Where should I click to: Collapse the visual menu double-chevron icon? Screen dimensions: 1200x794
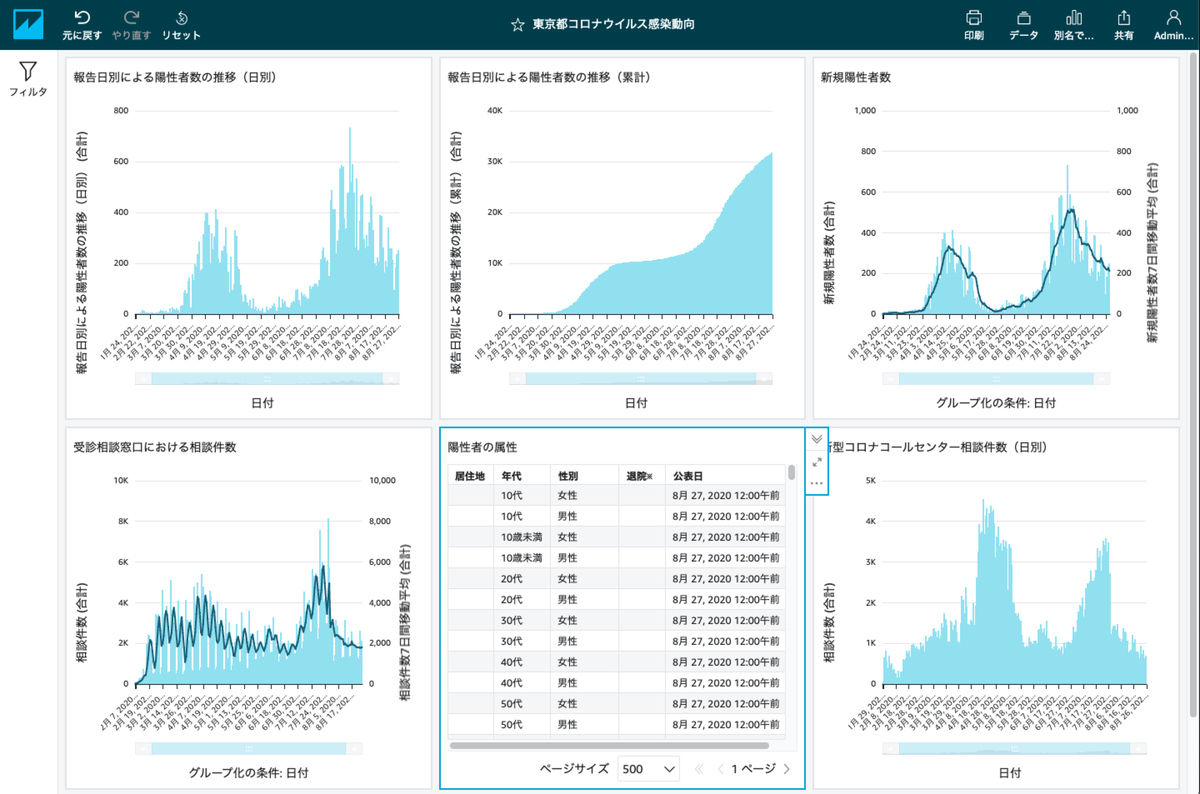tap(817, 439)
